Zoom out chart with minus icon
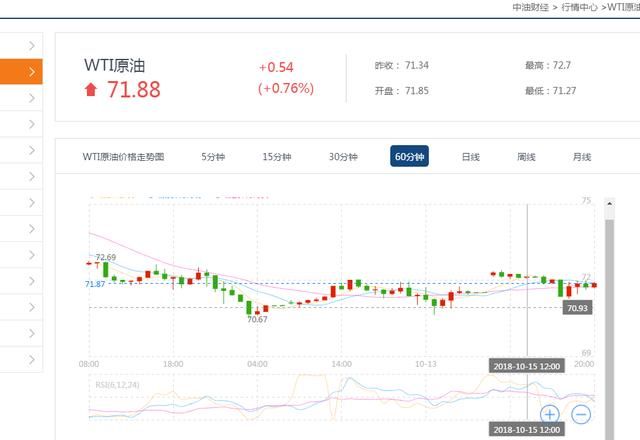Screen dimensions: 640x440 pos(581,415)
